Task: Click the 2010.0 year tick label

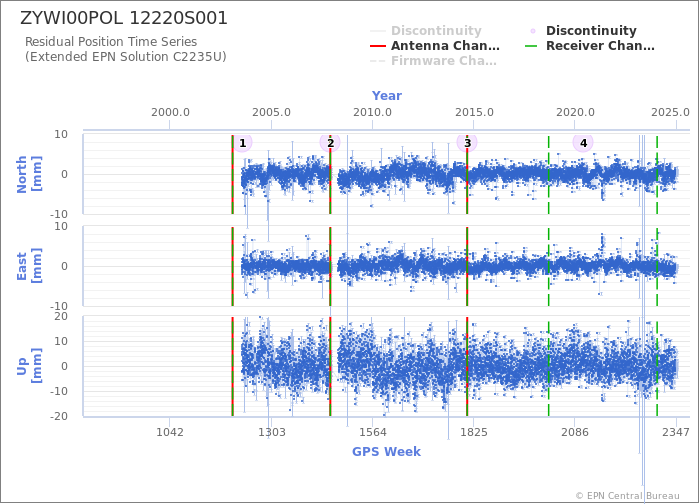Action: pos(373,112)
